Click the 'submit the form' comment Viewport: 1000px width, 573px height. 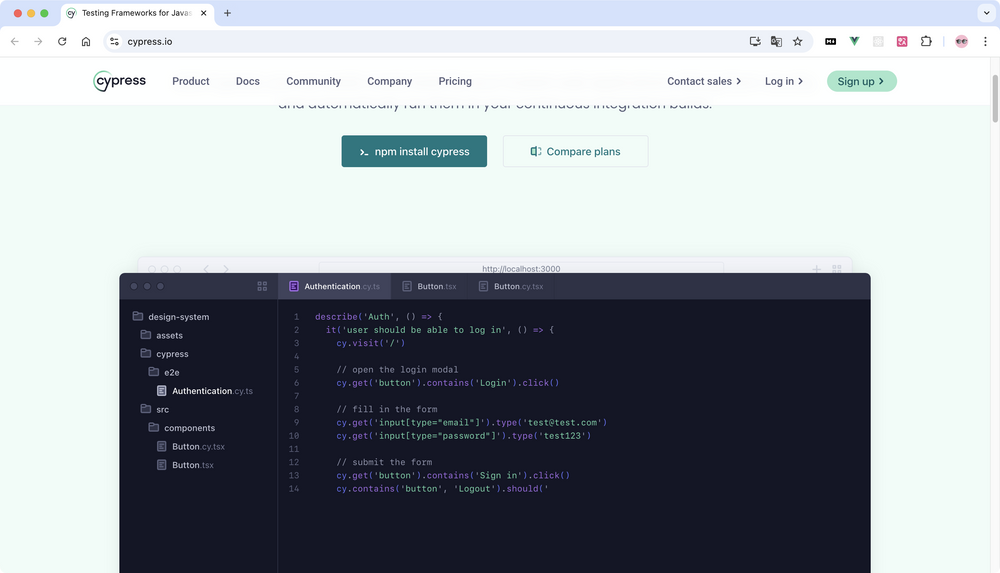[x=384, y=462]
